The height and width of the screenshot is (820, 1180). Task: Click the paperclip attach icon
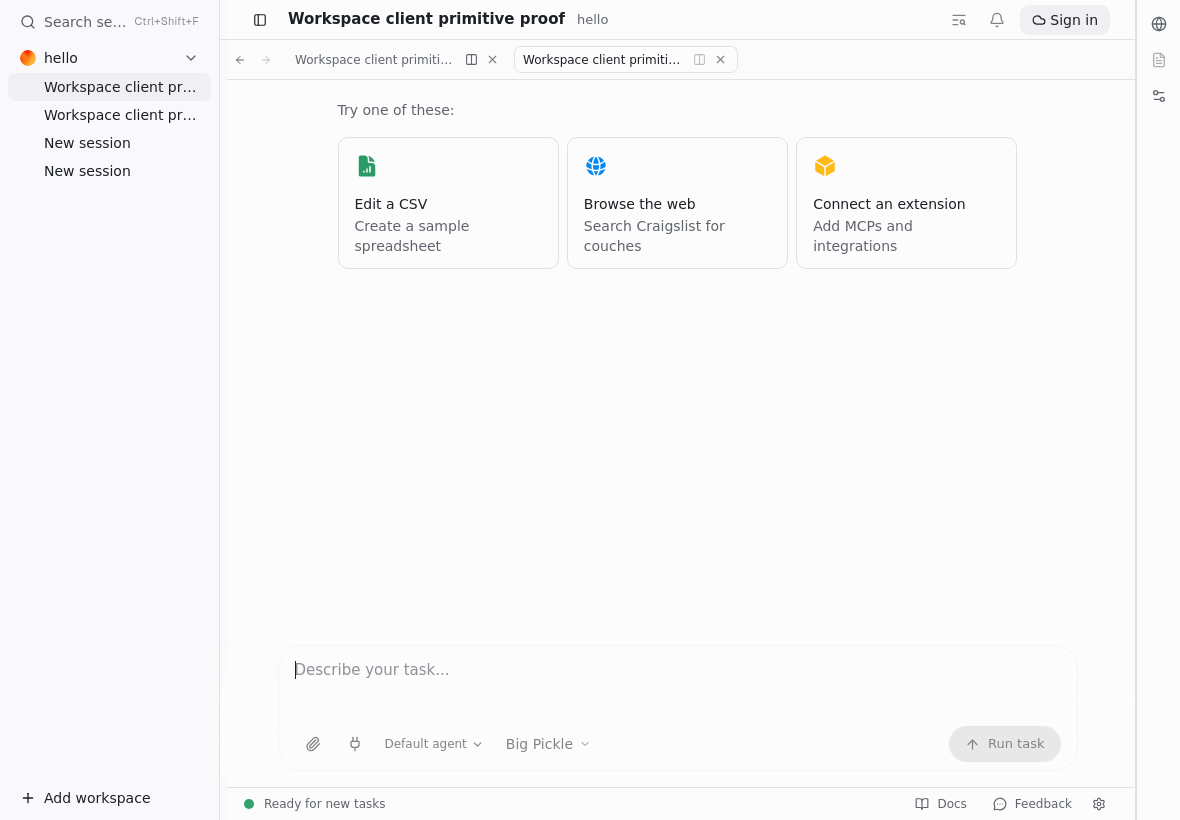313,744
